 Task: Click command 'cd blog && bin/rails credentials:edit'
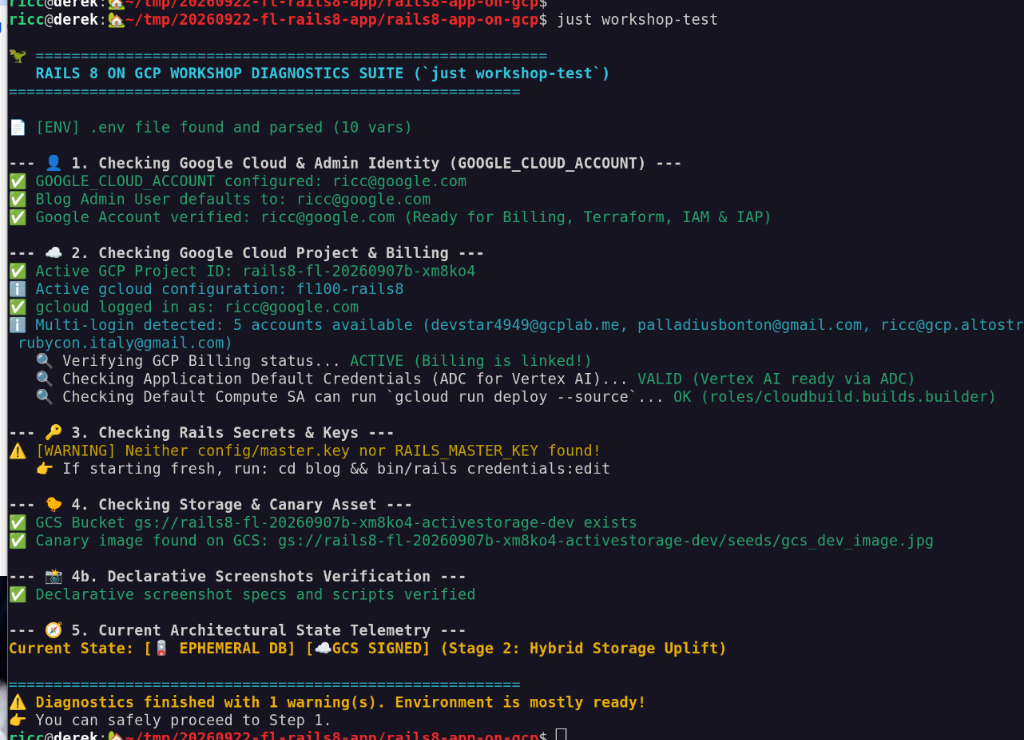(444, 468)
